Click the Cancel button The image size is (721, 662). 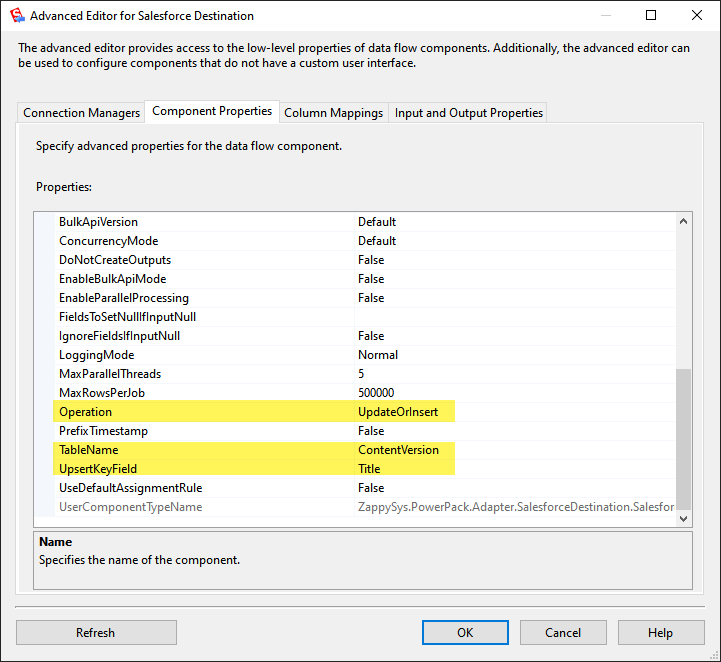point(563,632)
